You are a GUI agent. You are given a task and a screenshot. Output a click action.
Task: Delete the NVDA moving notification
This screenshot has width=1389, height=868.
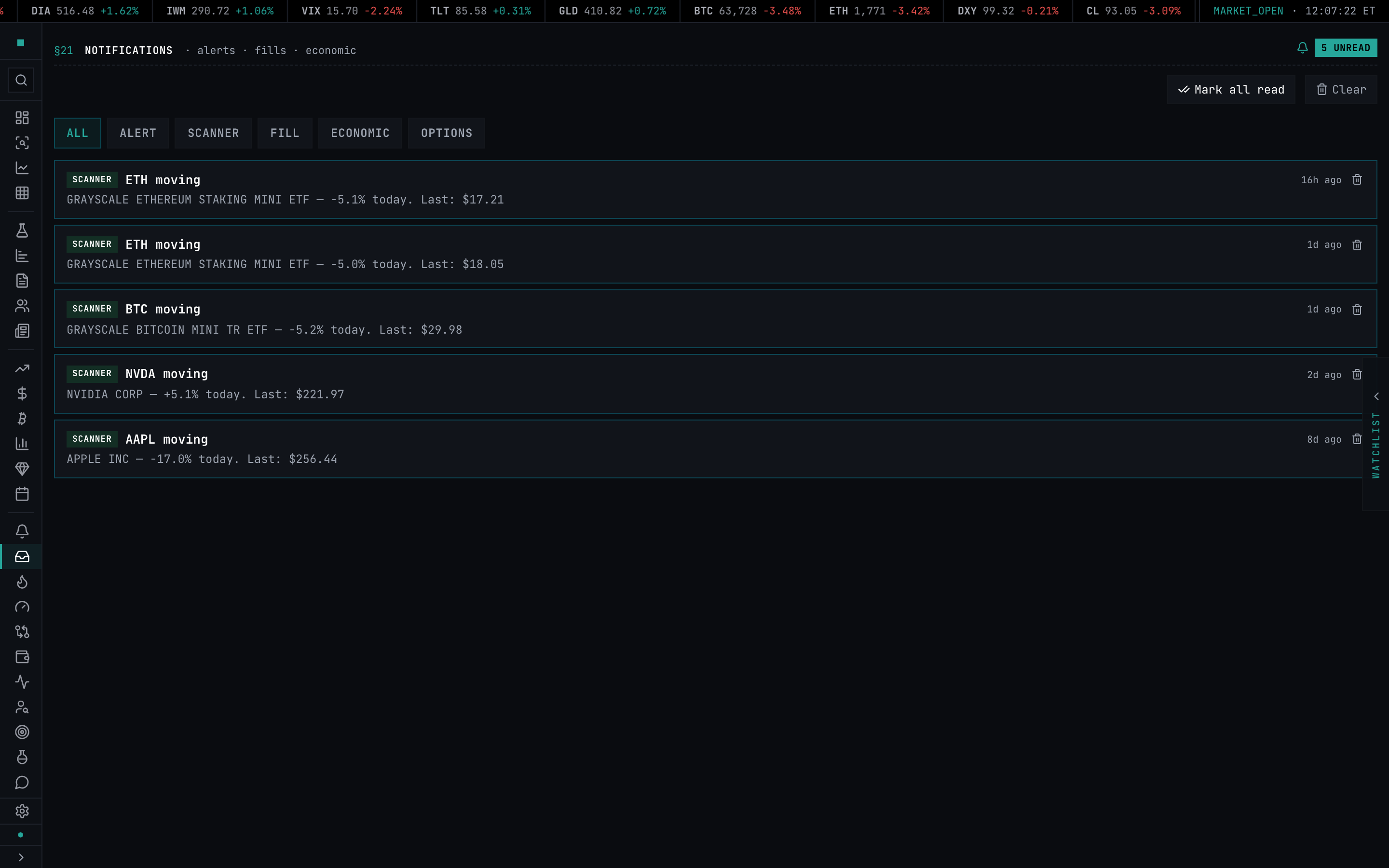click(1357, 374)
